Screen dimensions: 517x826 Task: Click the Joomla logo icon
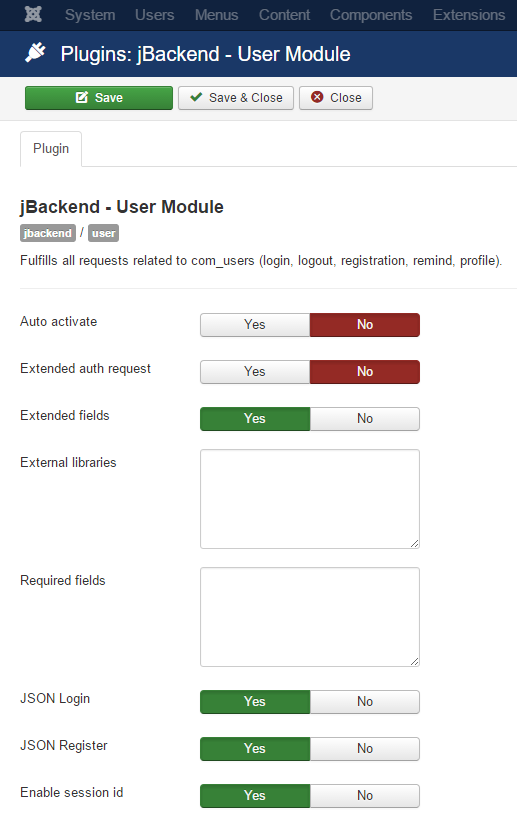(33, 14)
